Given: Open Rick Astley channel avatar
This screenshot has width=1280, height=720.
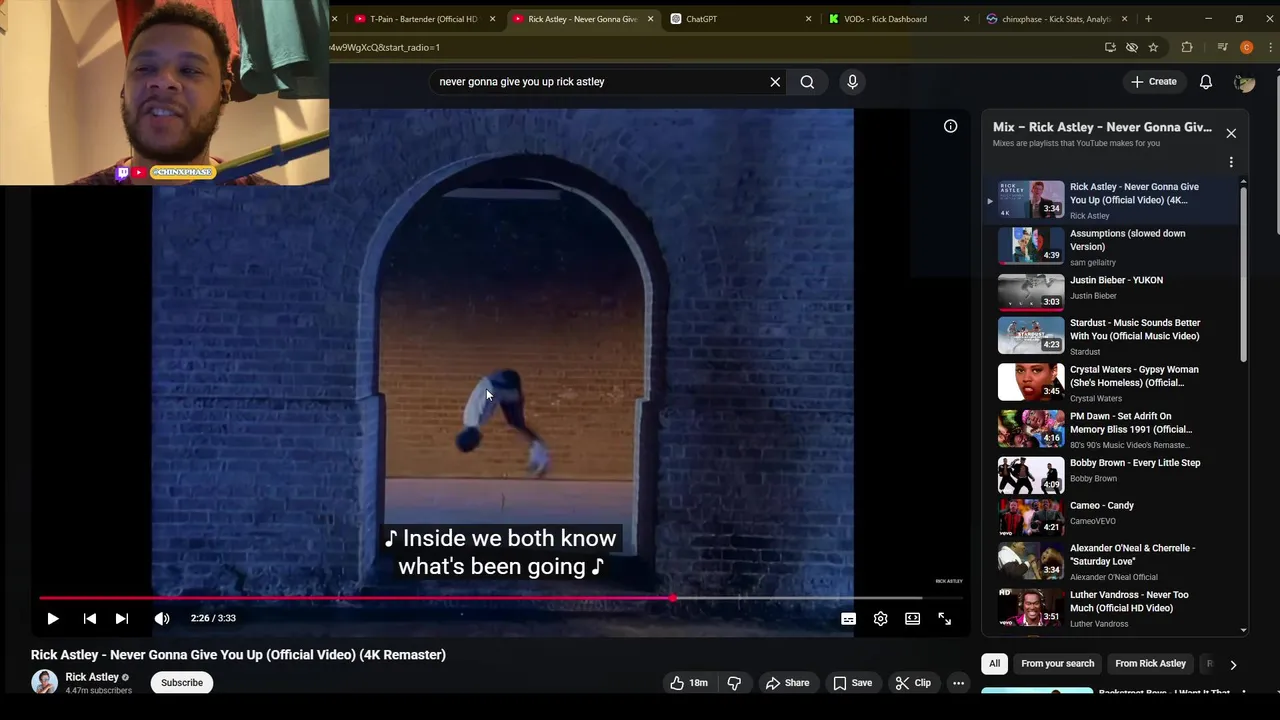Looking at the screenshot, I should coord(44,682).
